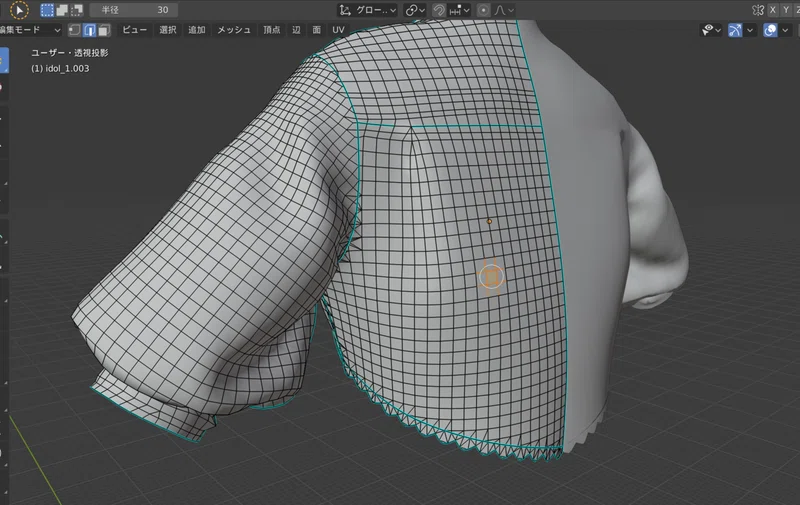Open the 追加 menu
The image size is (800, 505).
[196, 30]
